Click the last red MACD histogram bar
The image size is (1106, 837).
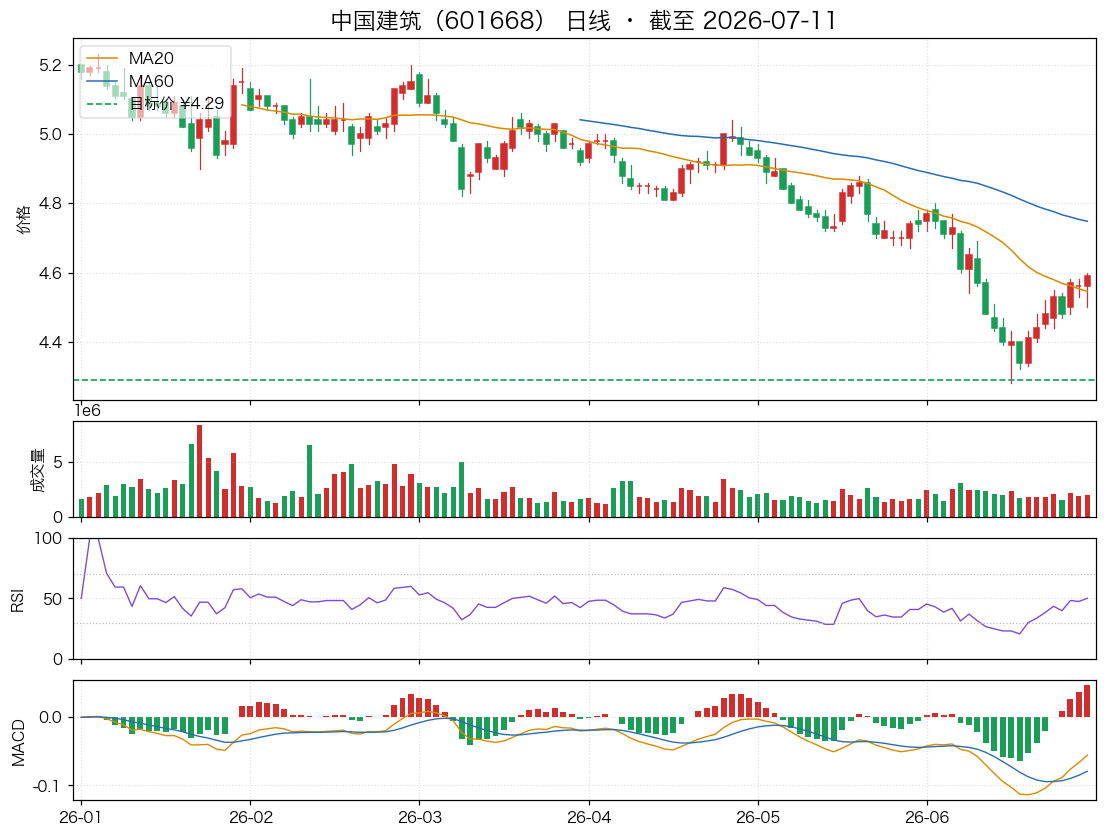1087,701
